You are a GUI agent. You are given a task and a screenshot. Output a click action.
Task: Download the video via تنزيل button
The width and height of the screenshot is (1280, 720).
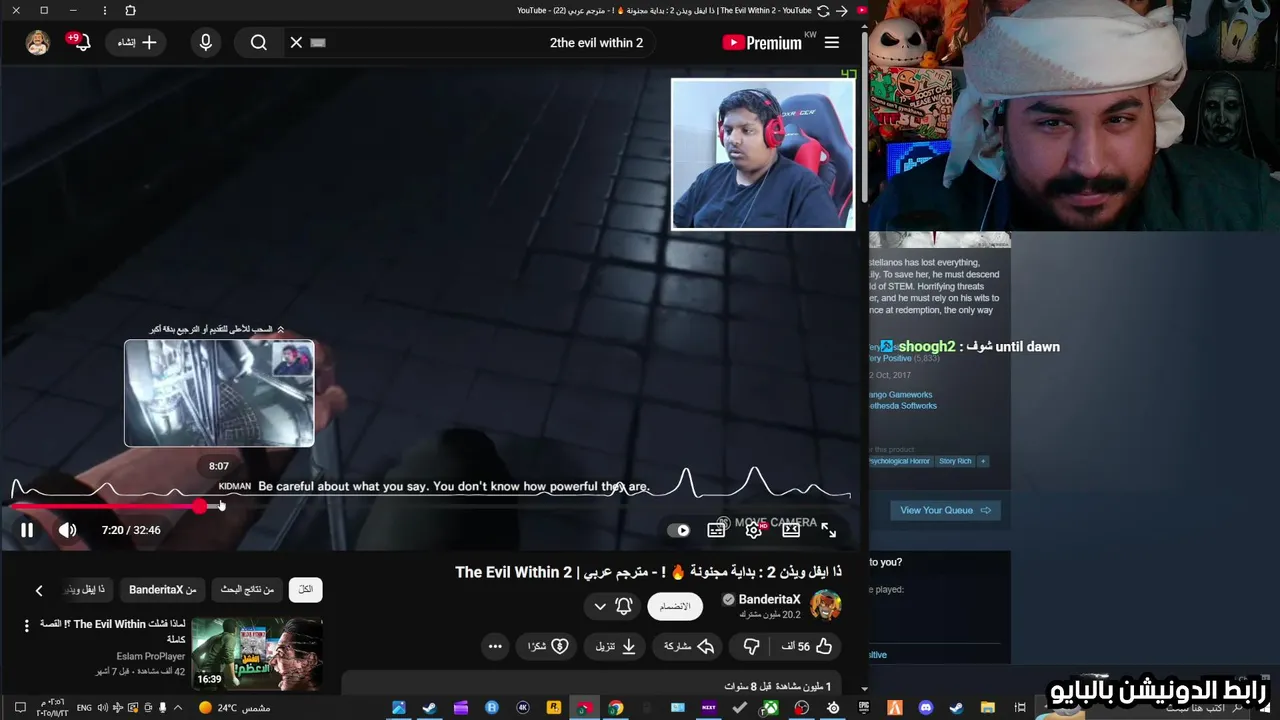click(x=616, y=647)
